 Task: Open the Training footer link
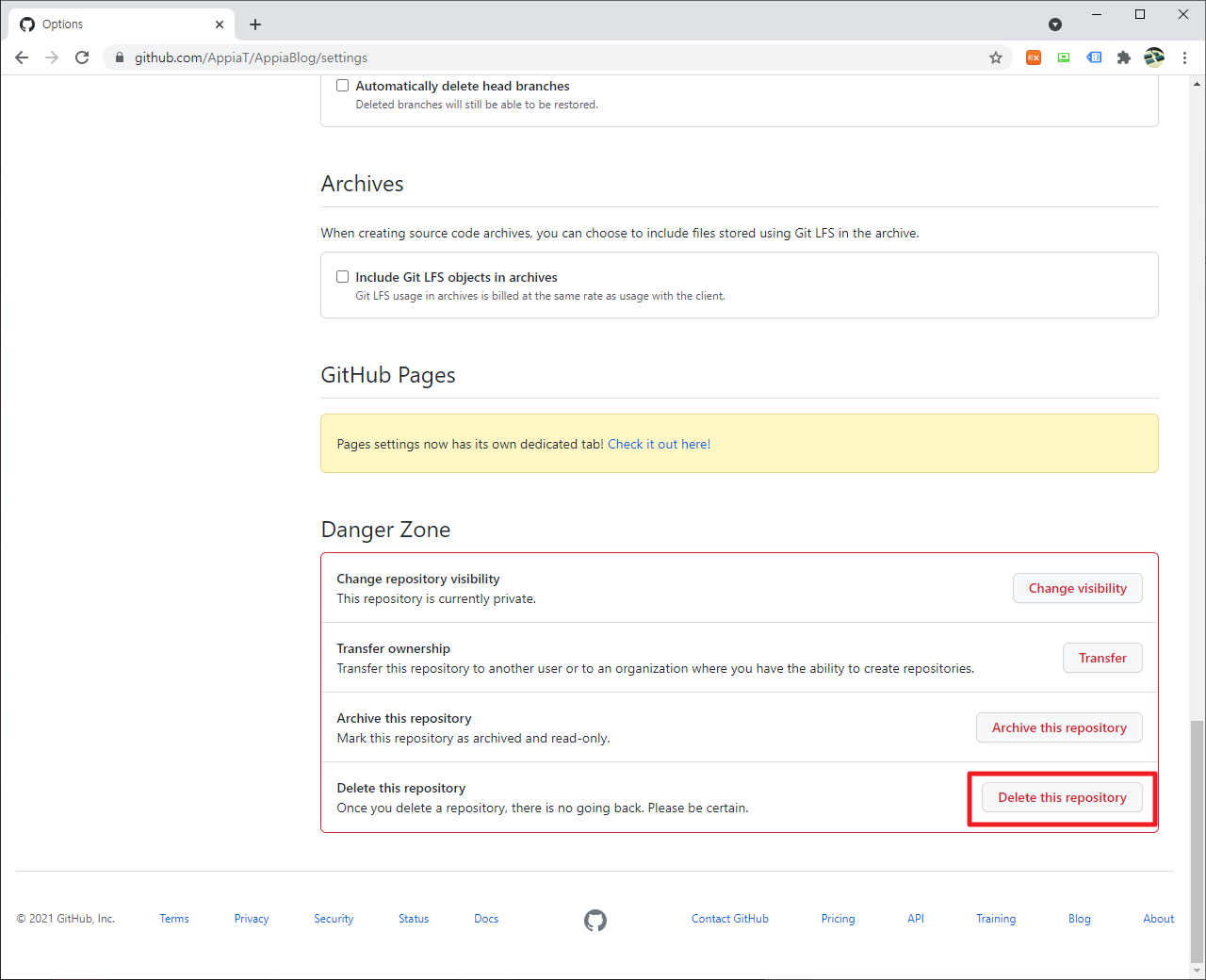tap(996, 919)
